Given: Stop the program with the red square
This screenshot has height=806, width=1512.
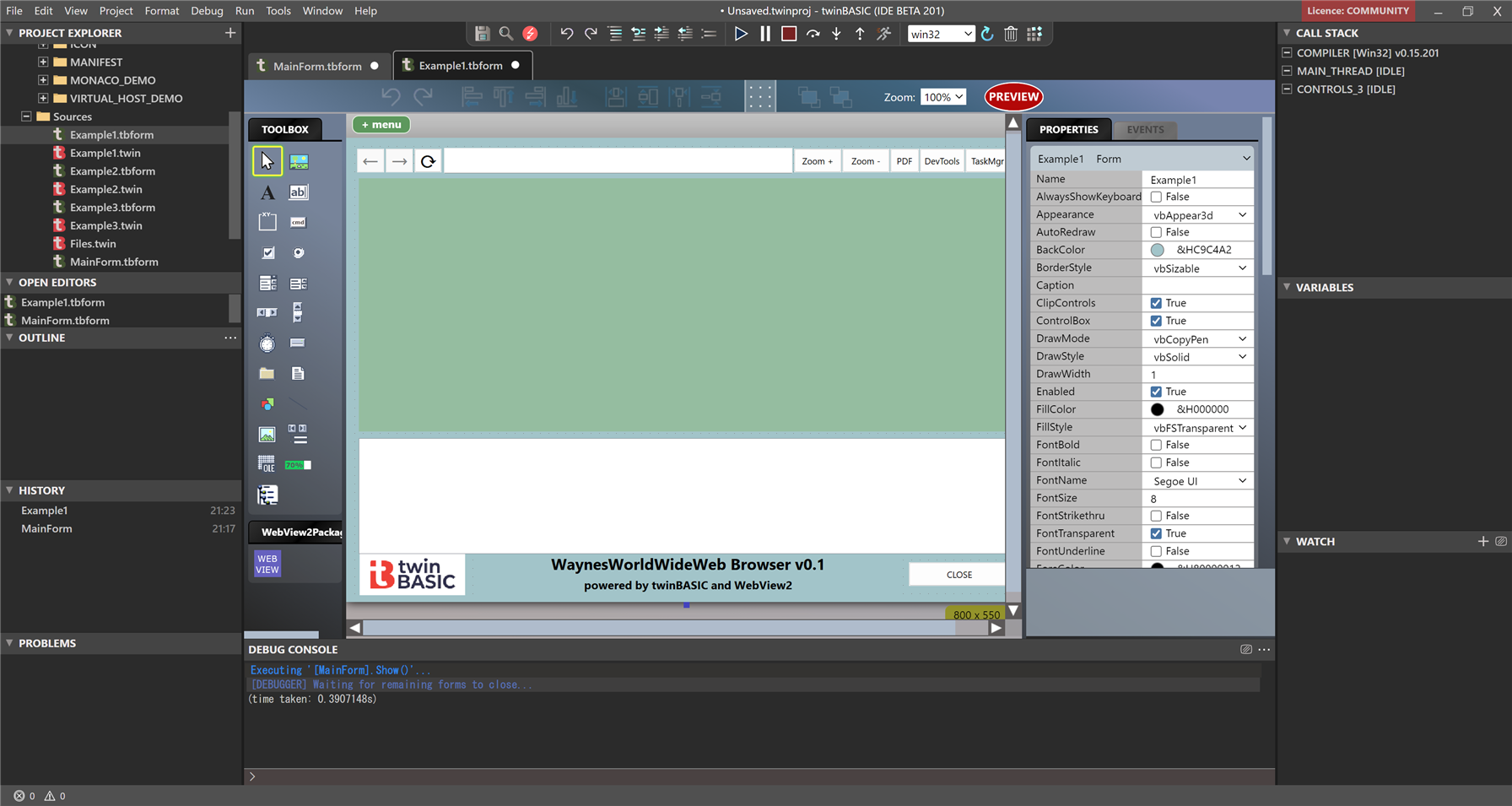Looking at the screenshot, I should [789, 34].
